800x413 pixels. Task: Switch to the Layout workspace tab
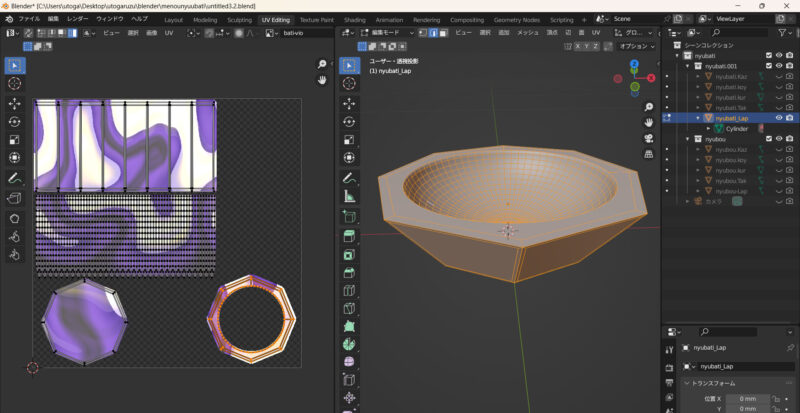coord(173,20)
